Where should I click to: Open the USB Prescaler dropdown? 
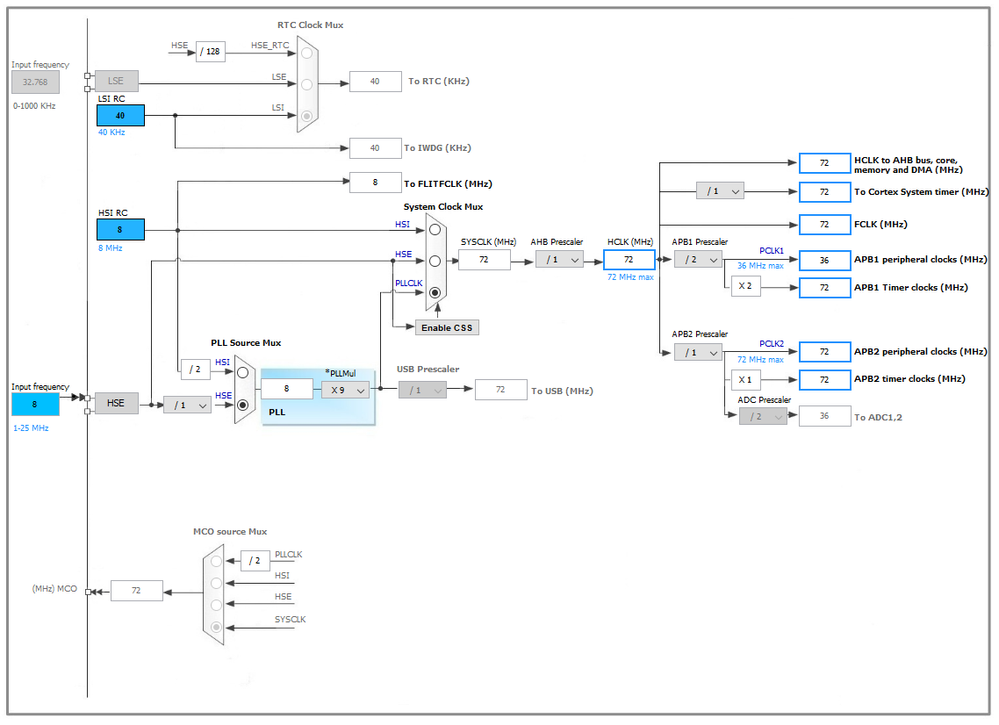click(x=422, y=390)
